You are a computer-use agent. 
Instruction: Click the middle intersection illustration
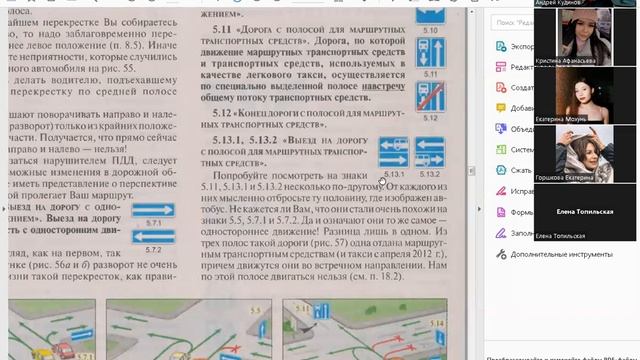point(189,329)
